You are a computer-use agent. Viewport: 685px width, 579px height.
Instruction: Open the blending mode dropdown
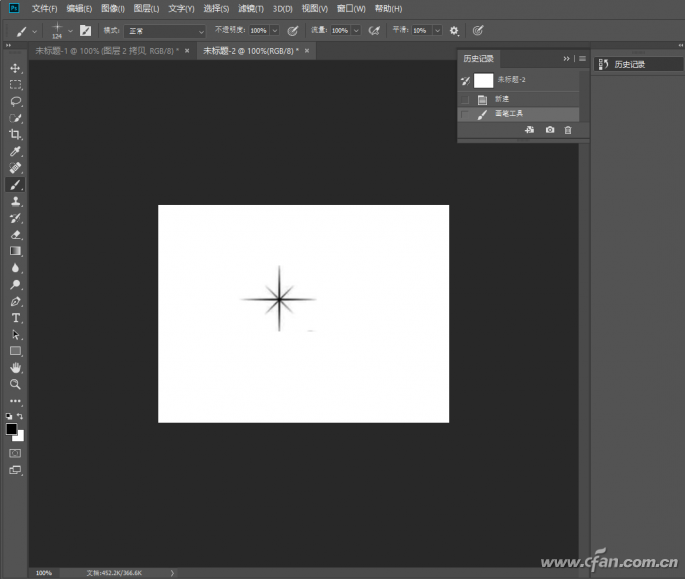tap(165, 31)
